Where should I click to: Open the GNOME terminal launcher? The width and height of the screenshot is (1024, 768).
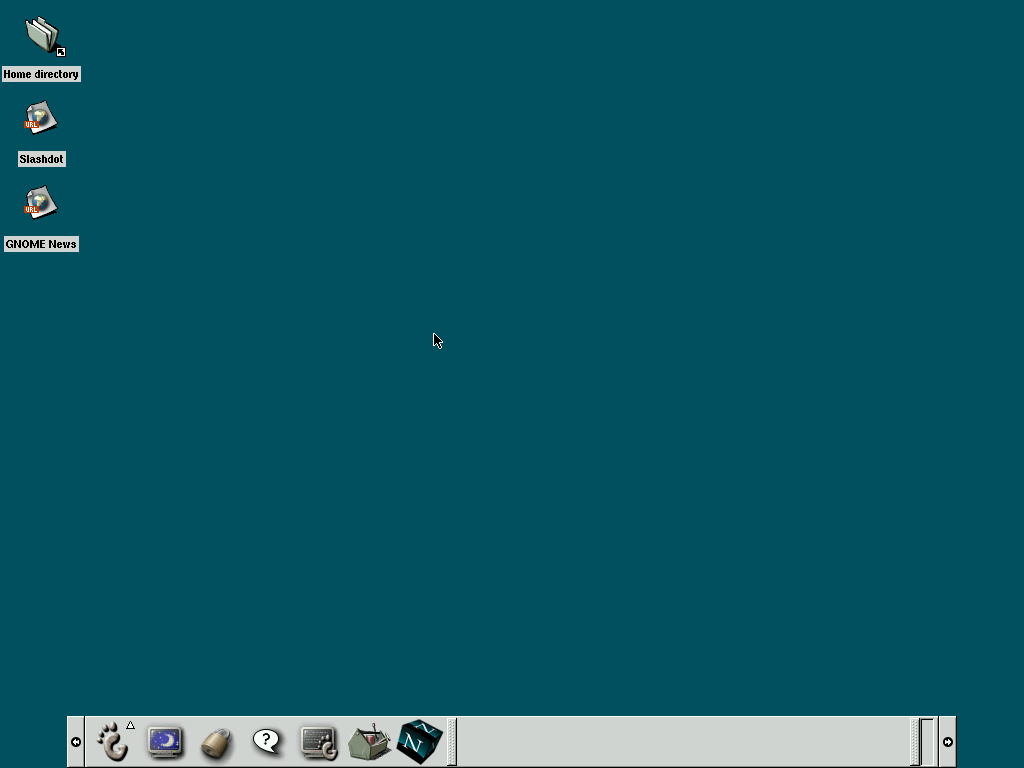[318, 742]
